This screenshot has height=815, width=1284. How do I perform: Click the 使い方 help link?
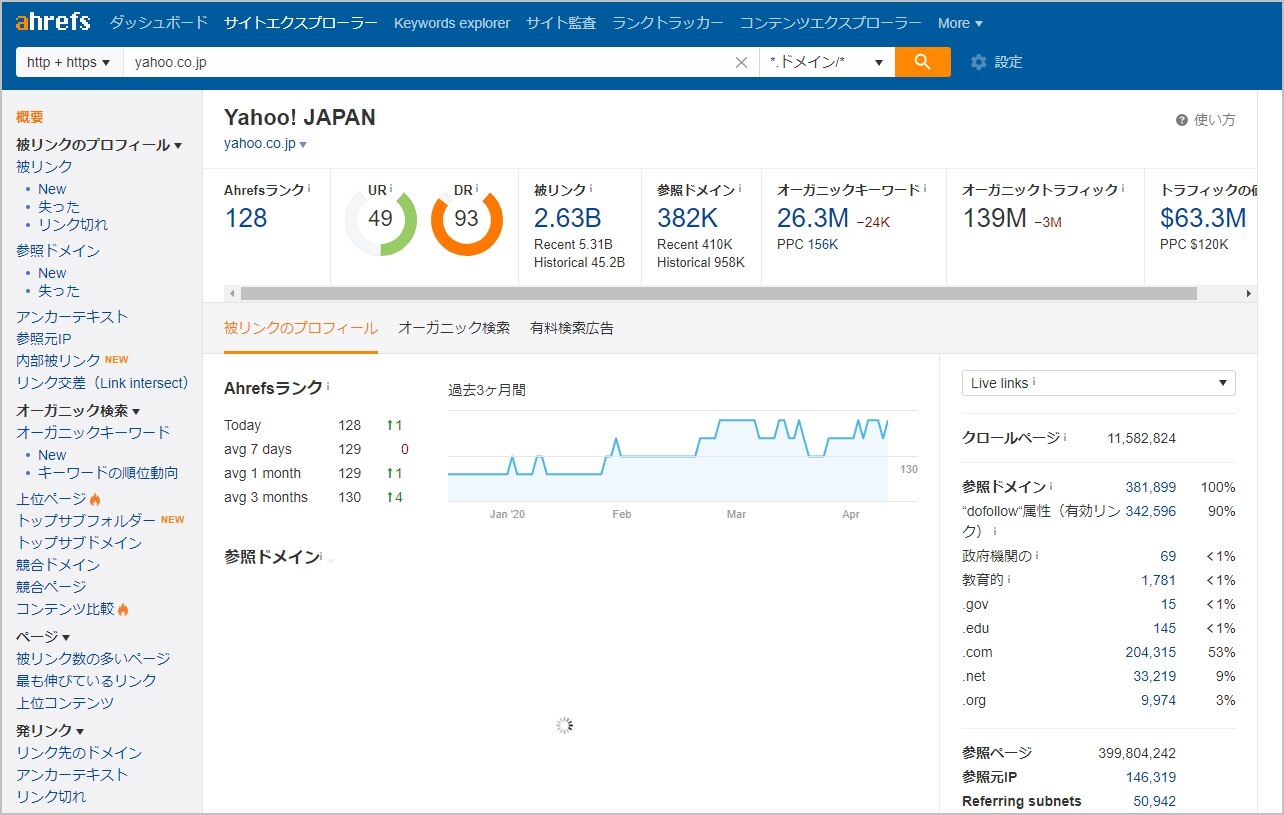(1214, 120)
